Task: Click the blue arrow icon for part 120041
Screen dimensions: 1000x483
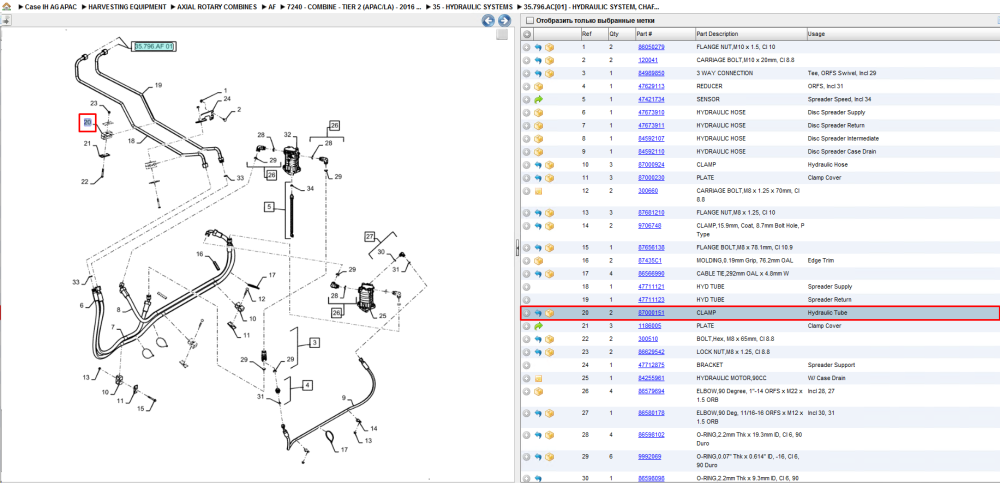Action: [x=538, y=60]
